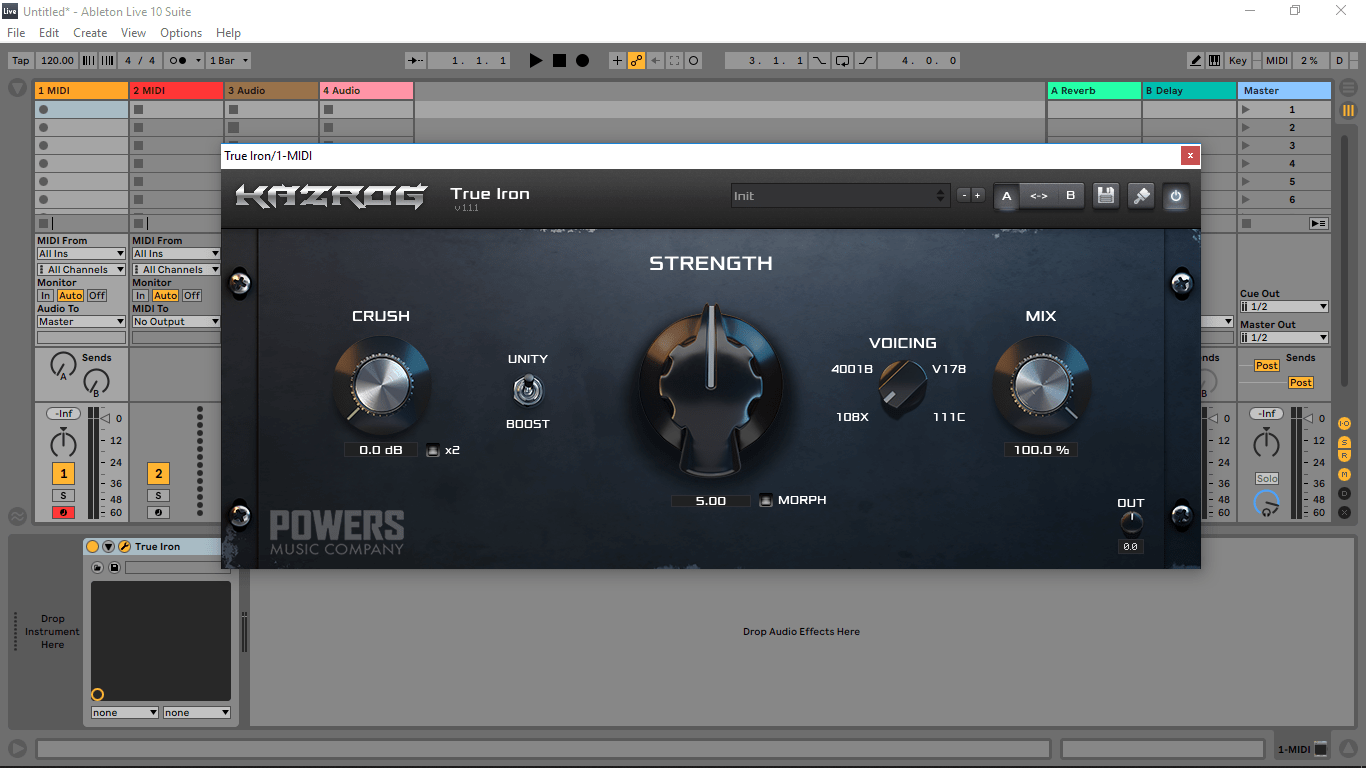Click the True Iron pin icon
Screen dimensions: 1366x768
pyautogui.click(x=1141, y=196)
